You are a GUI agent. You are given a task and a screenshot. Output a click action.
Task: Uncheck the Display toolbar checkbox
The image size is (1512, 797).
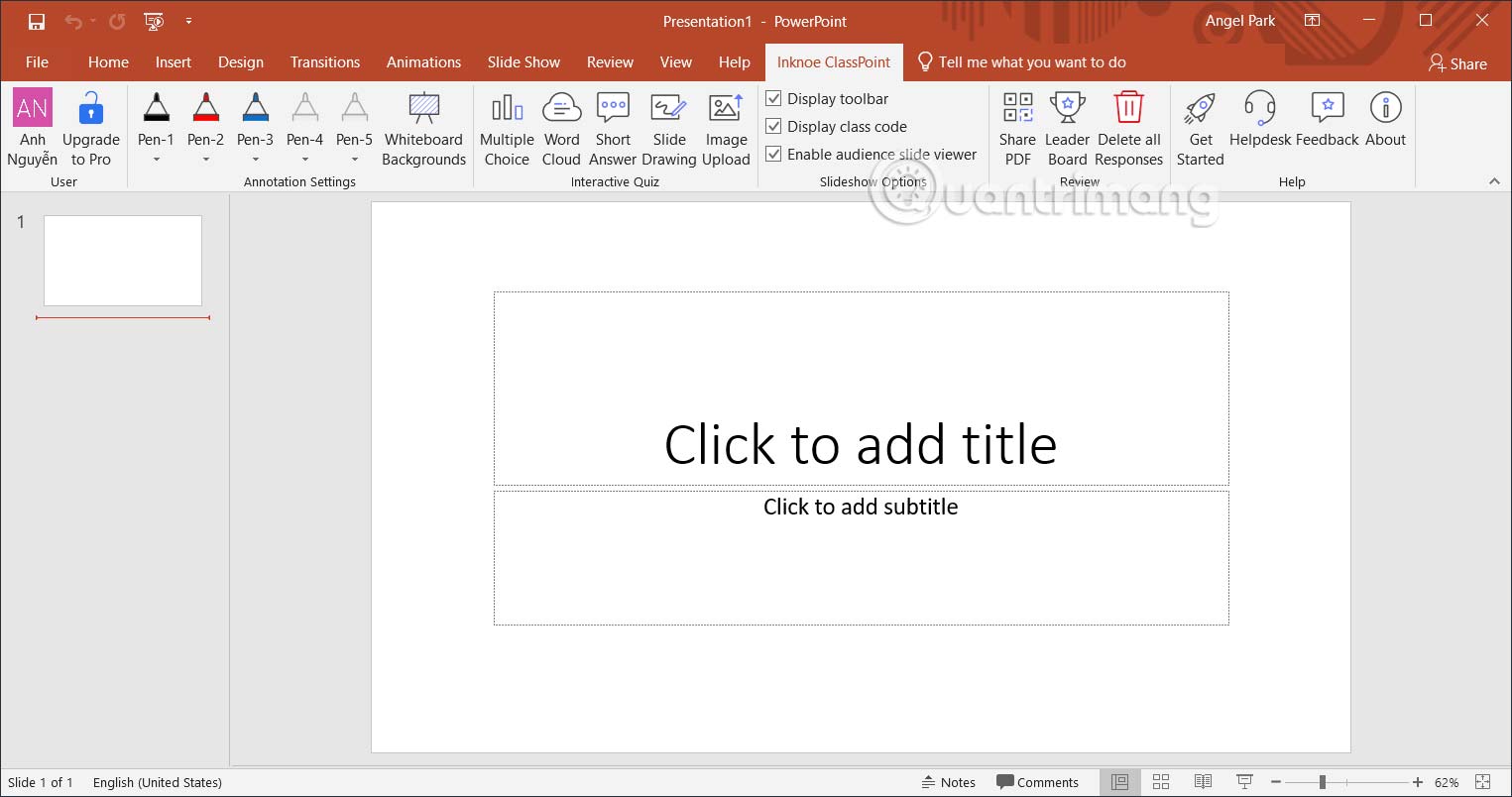click(x=774, y=98)
